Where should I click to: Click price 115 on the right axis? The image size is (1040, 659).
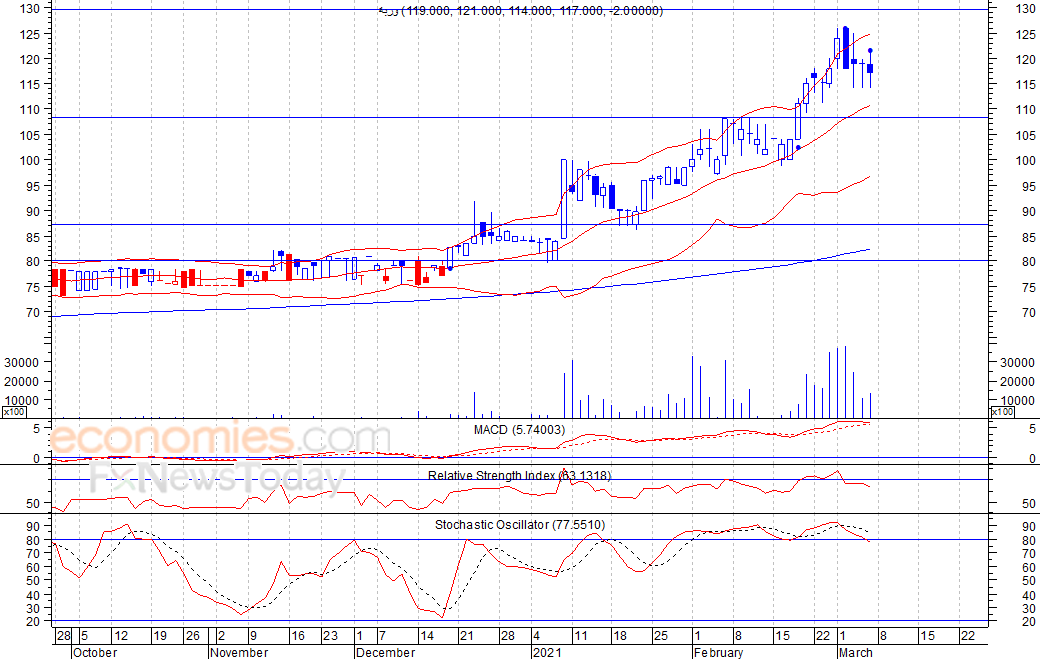pos(1025,84)
